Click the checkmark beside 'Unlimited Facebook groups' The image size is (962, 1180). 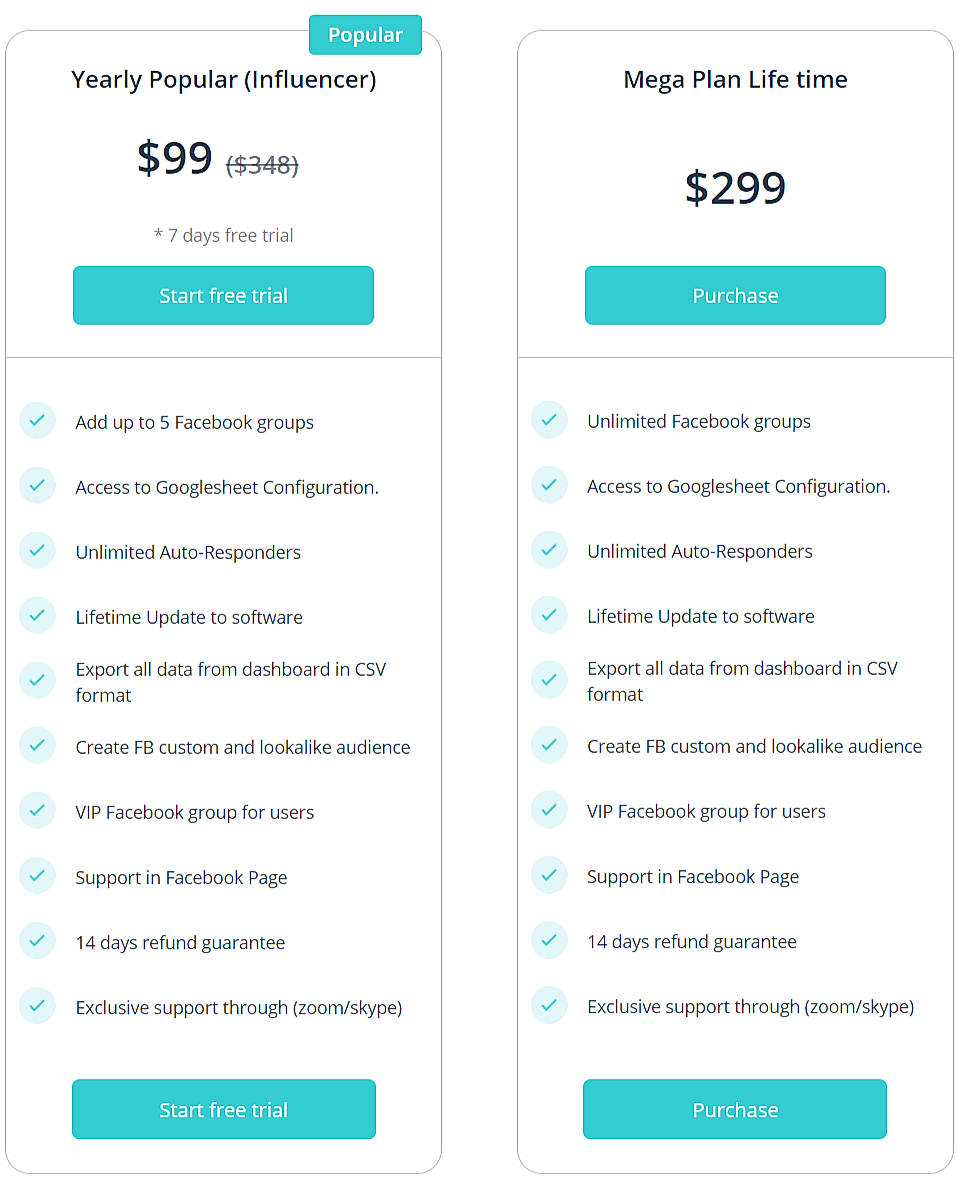549,420
